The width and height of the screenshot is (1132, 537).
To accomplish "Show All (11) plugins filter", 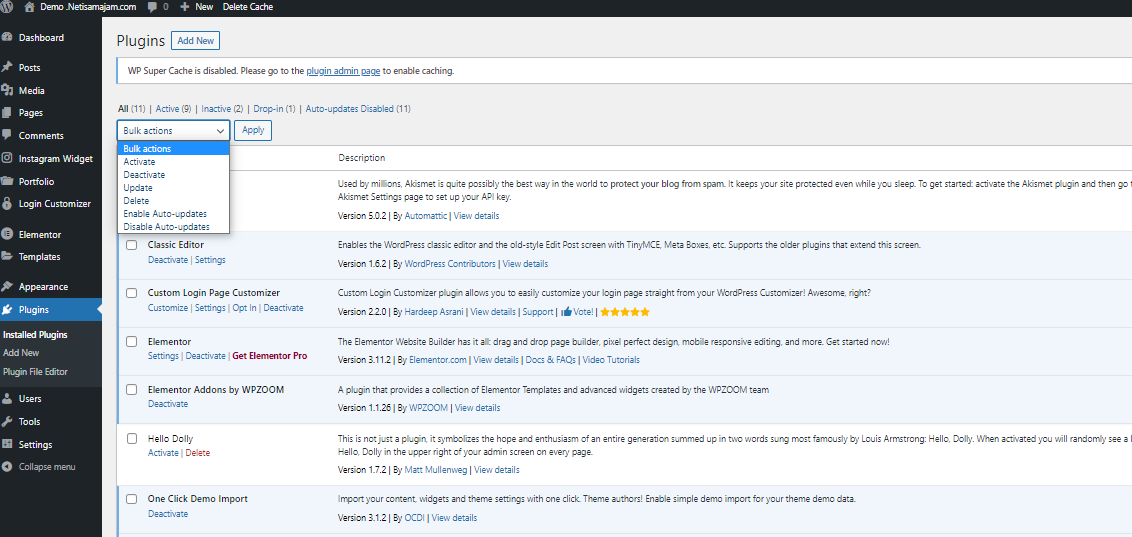I will pos(131,109).
